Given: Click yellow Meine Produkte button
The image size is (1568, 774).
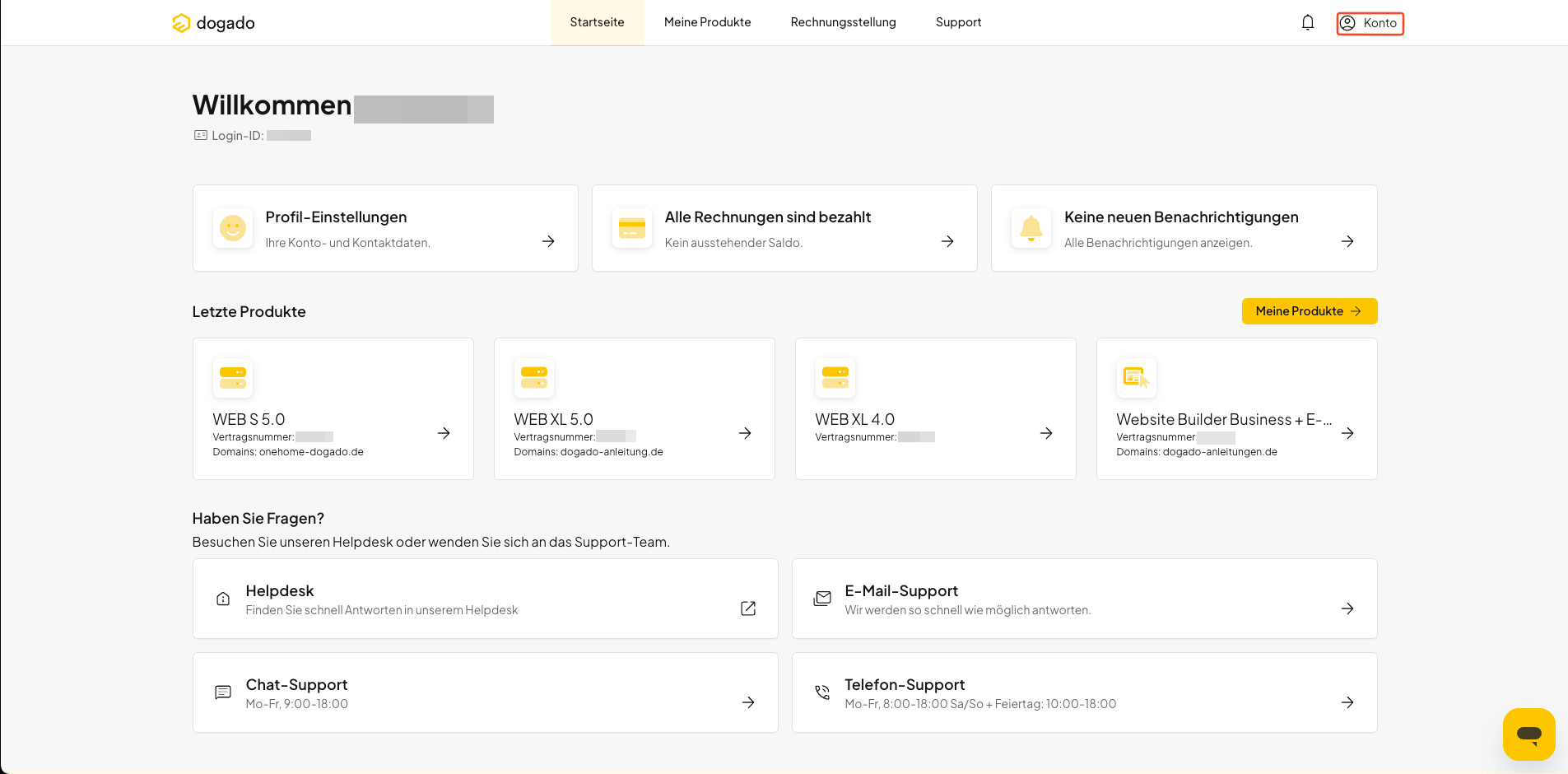Looking at the screenshot, I should (x=1310, y=311).
